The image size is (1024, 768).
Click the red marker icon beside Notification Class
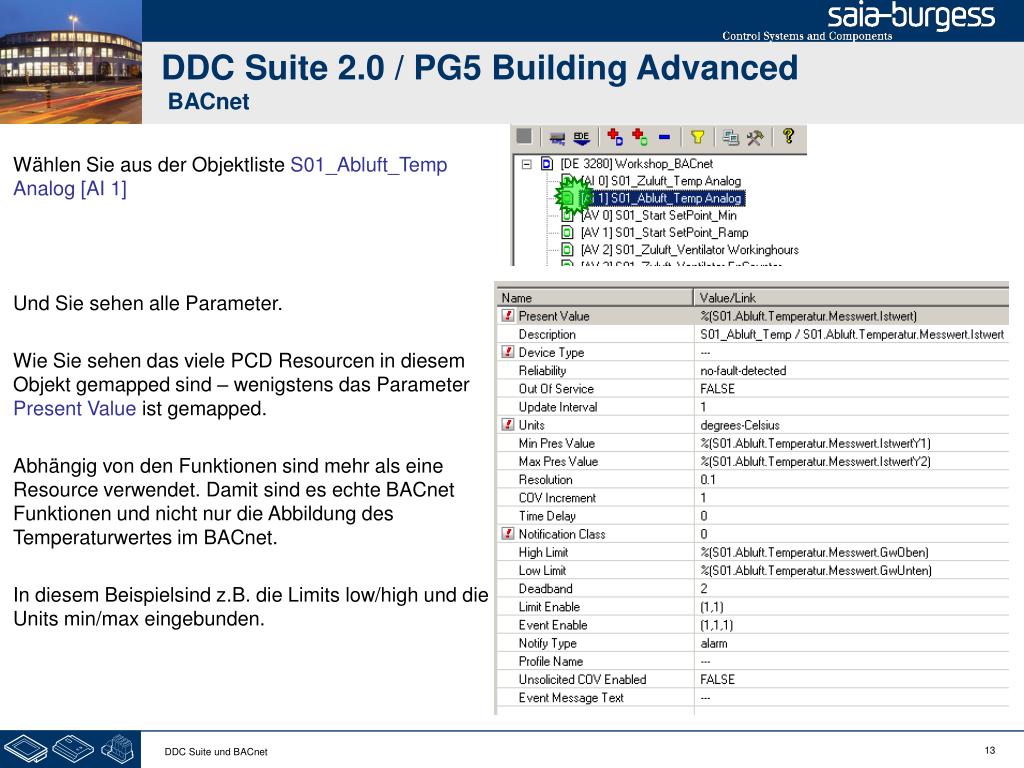(507, 534)
